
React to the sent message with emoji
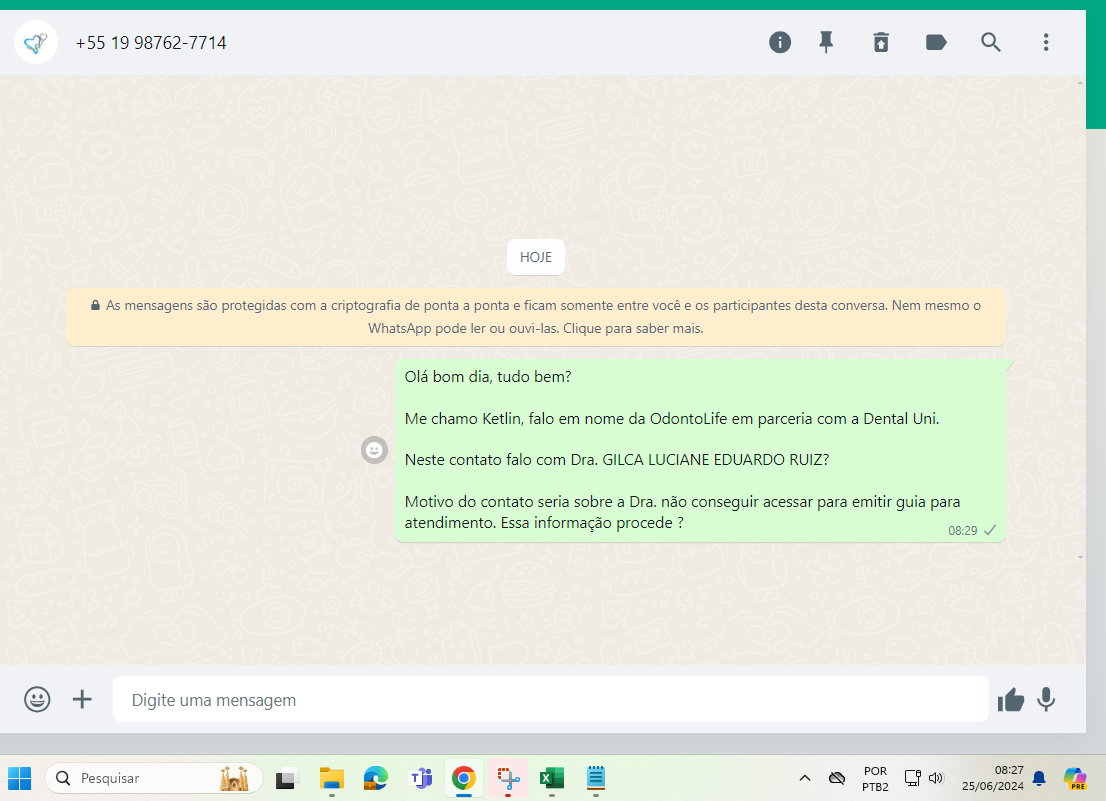point(375,450)
